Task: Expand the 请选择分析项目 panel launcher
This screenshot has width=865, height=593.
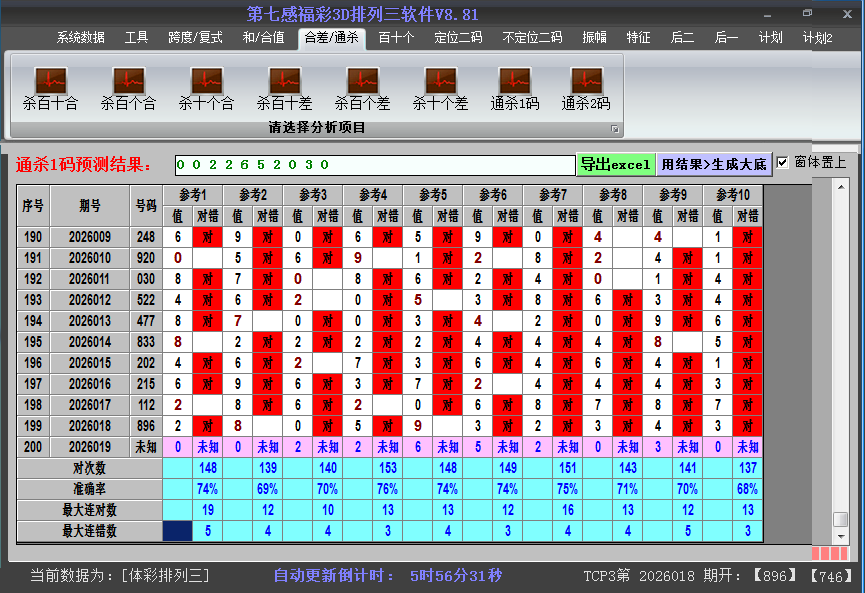Action: click(x=615, y=129)
